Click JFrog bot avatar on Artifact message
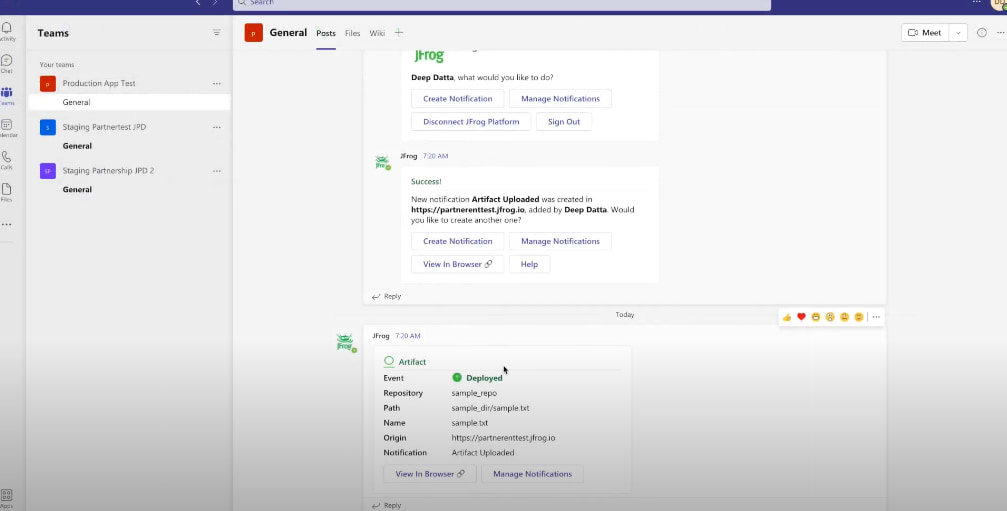Viewport: 1007px width, 511px height. coord(346,343)
